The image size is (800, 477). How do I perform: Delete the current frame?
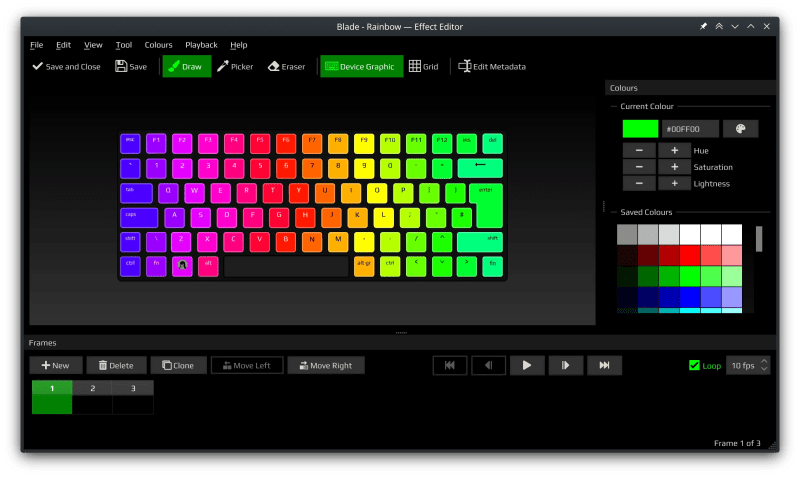pos(116,365)
